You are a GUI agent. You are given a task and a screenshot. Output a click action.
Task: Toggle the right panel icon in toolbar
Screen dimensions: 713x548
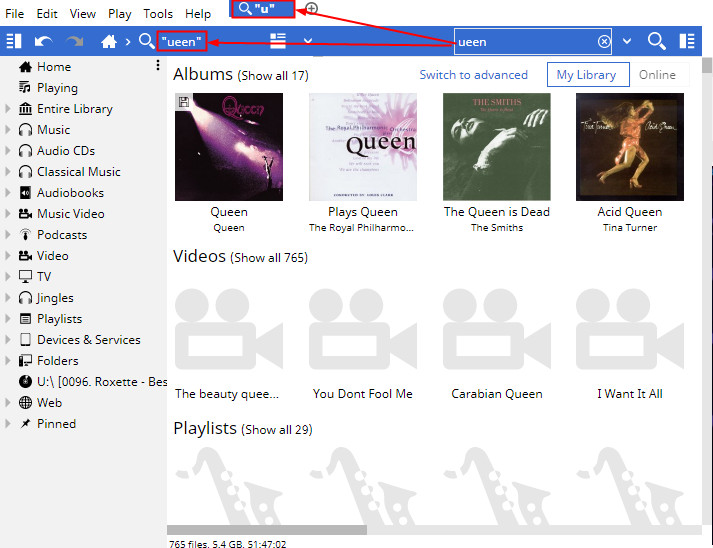(687, 41)
